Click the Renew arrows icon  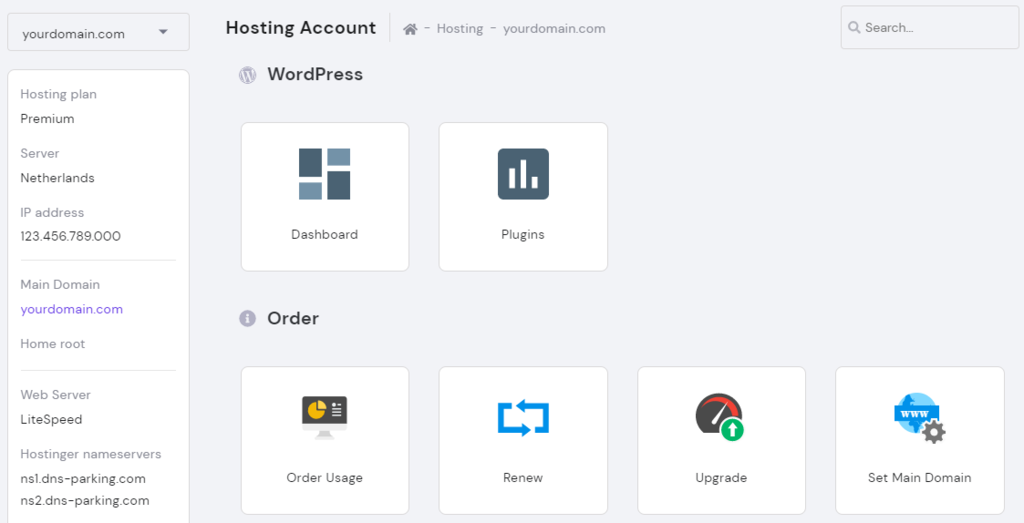(523, 417)
